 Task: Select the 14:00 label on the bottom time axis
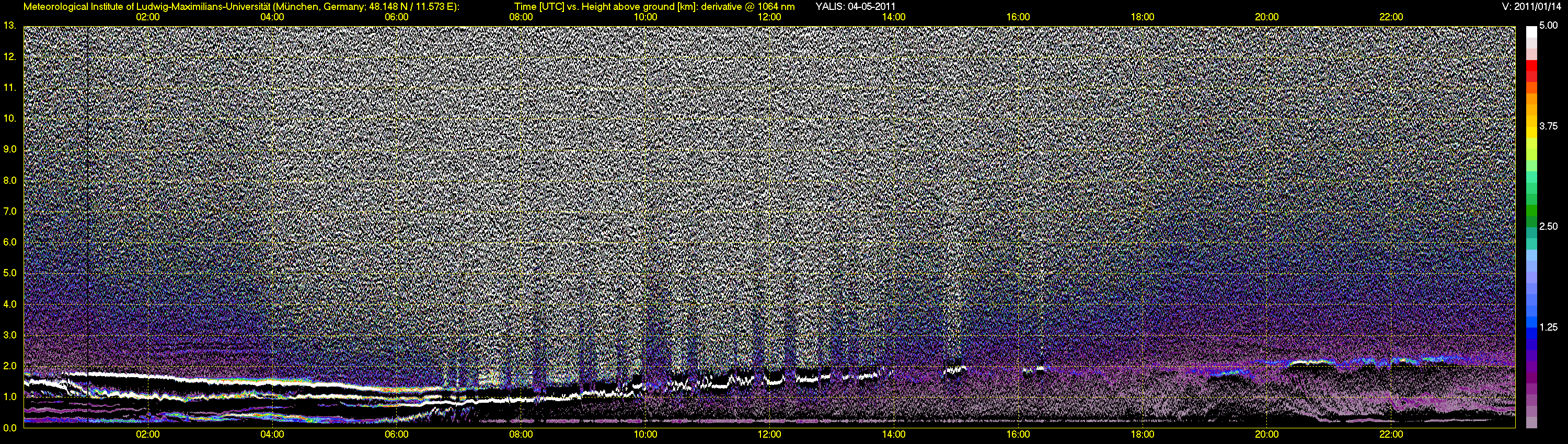point(894,435)
